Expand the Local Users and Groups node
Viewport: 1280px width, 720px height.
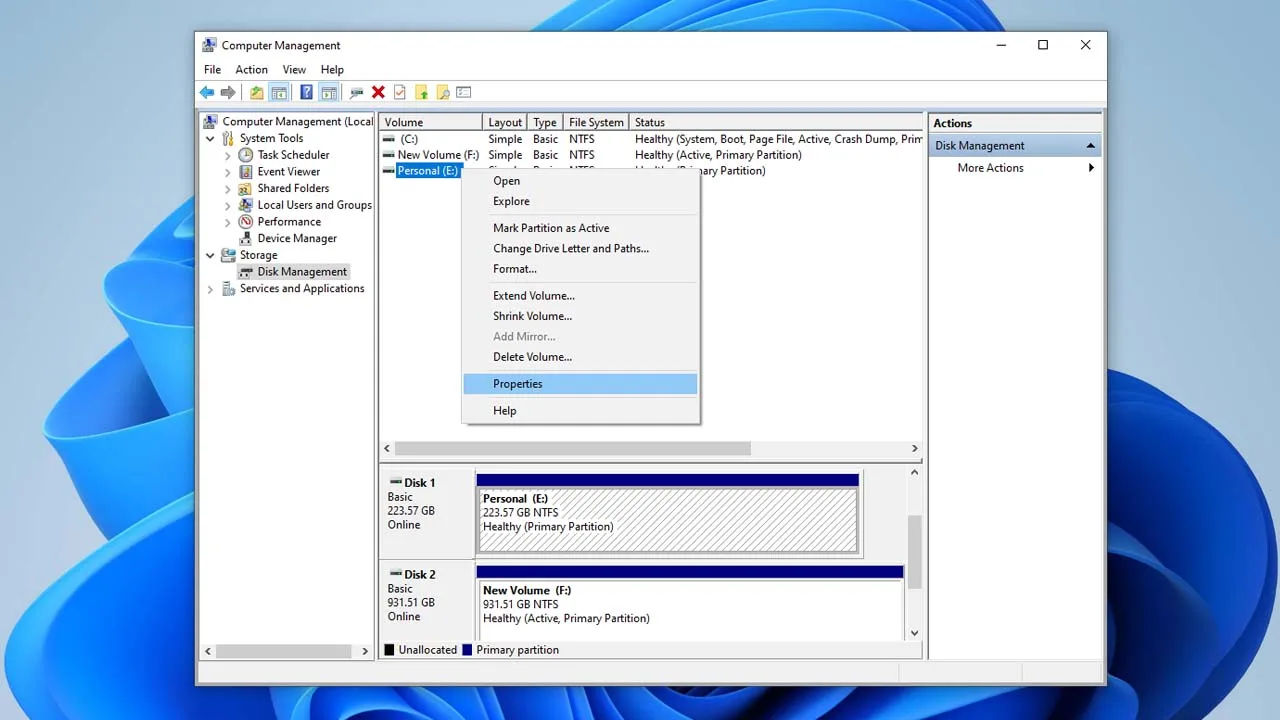point(228,205)
